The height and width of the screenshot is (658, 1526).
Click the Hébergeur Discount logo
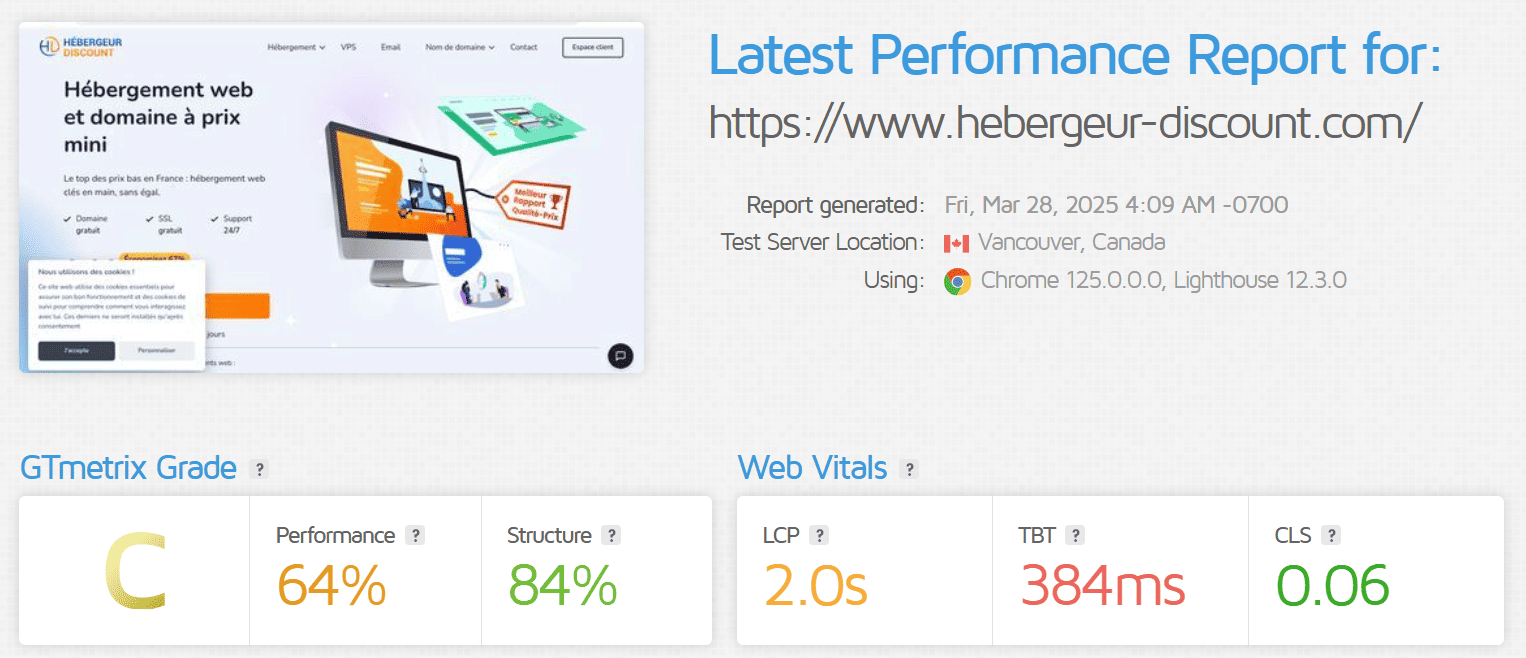click(80, 47)
